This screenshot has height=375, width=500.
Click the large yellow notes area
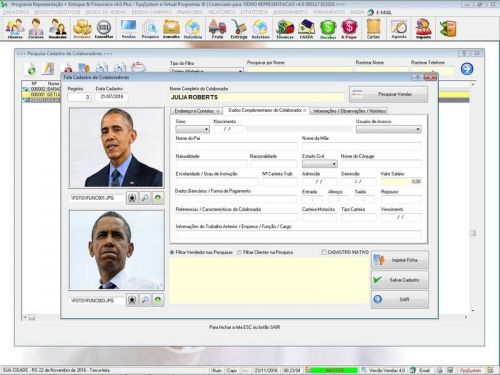coord(270,280)
